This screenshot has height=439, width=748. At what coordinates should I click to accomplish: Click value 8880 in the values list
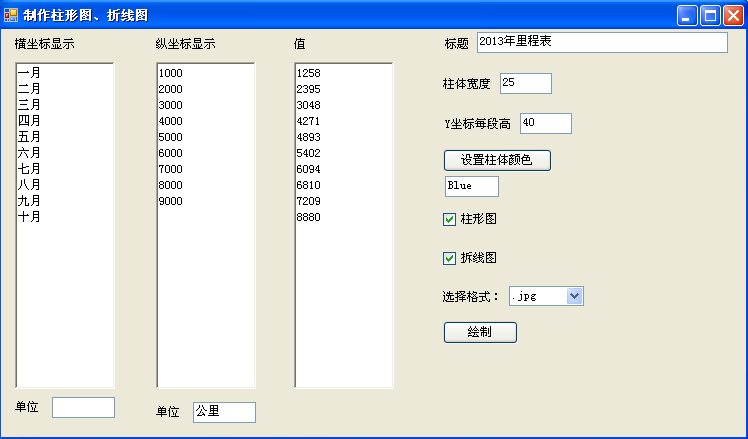coord(309,217)
